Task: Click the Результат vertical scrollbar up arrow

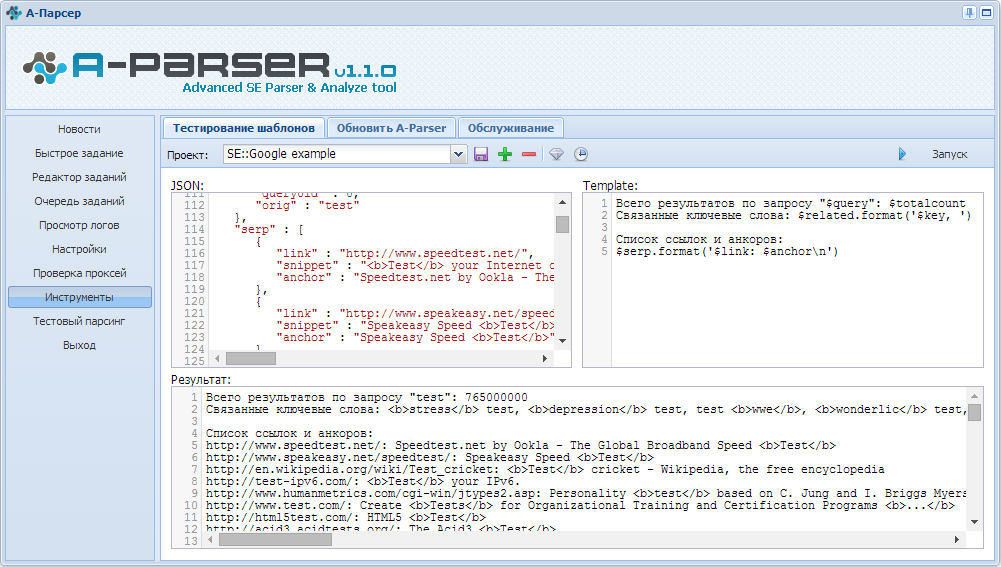Action: [x=974, y=397]
